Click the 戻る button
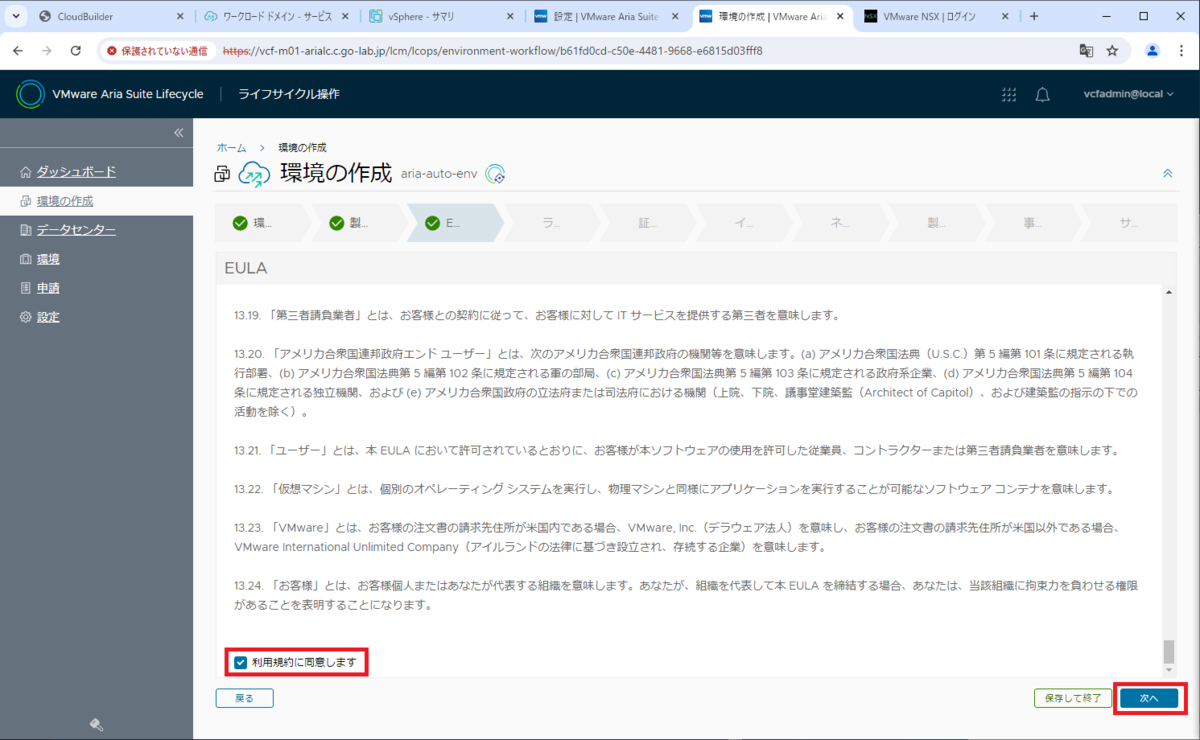The image size is (1200, 740). click(x=244, y=698)
